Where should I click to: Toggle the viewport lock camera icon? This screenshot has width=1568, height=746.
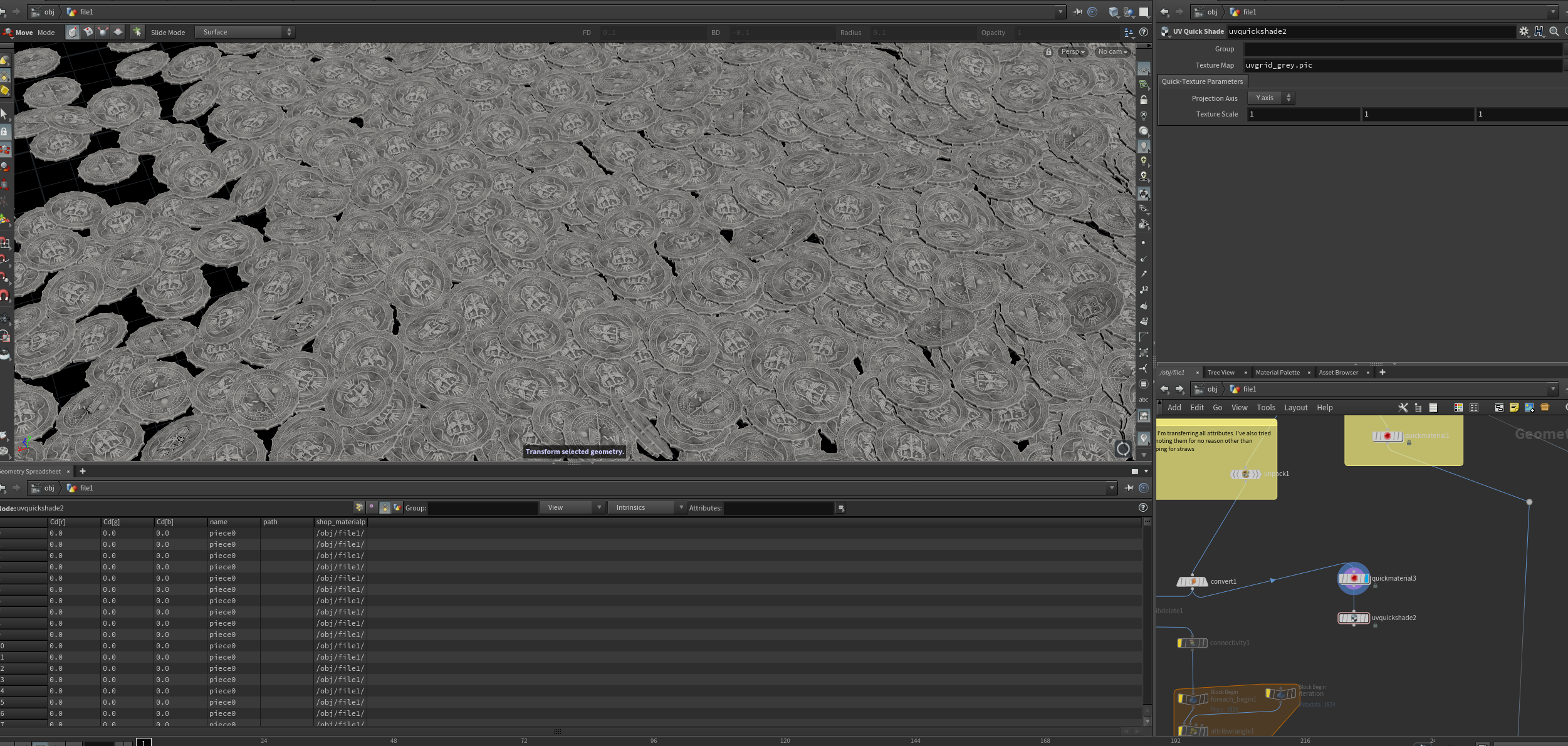[x=1048, y=52]
